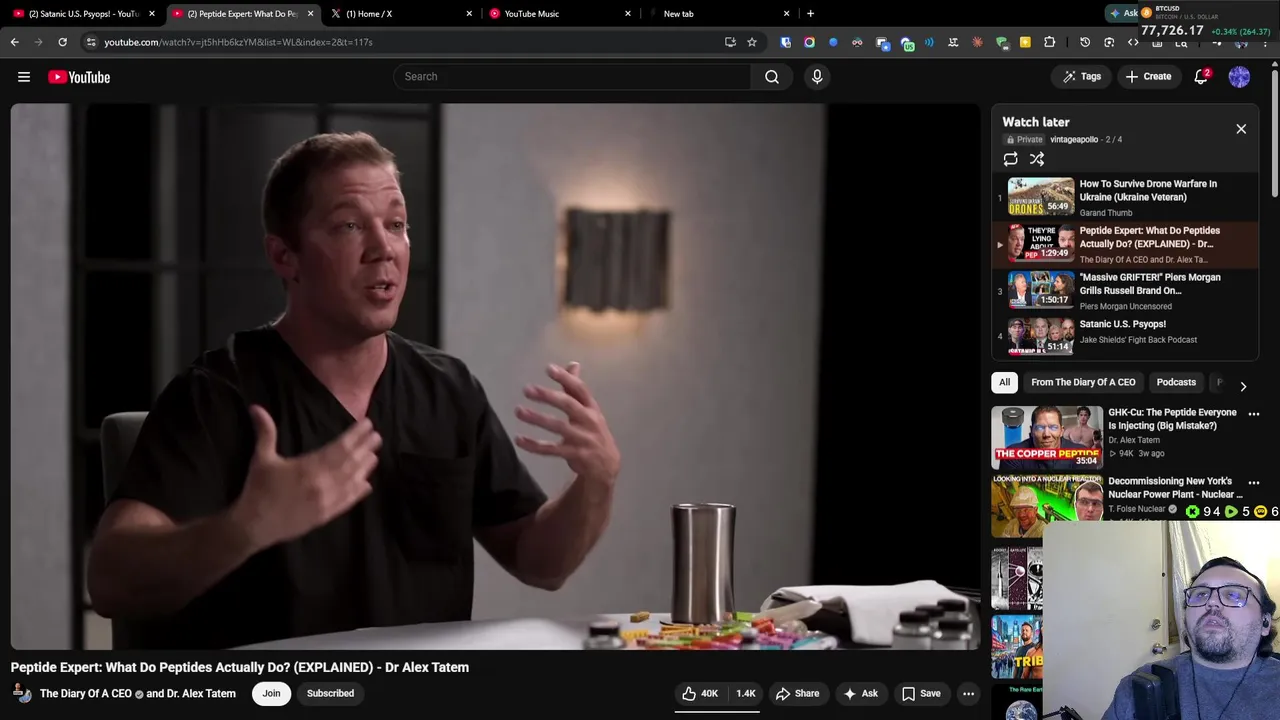Image resolution: width=1280 pixels, height=720 pixels.
Task: Select the Podcasts filter chip
Action: coord(1176,382)
